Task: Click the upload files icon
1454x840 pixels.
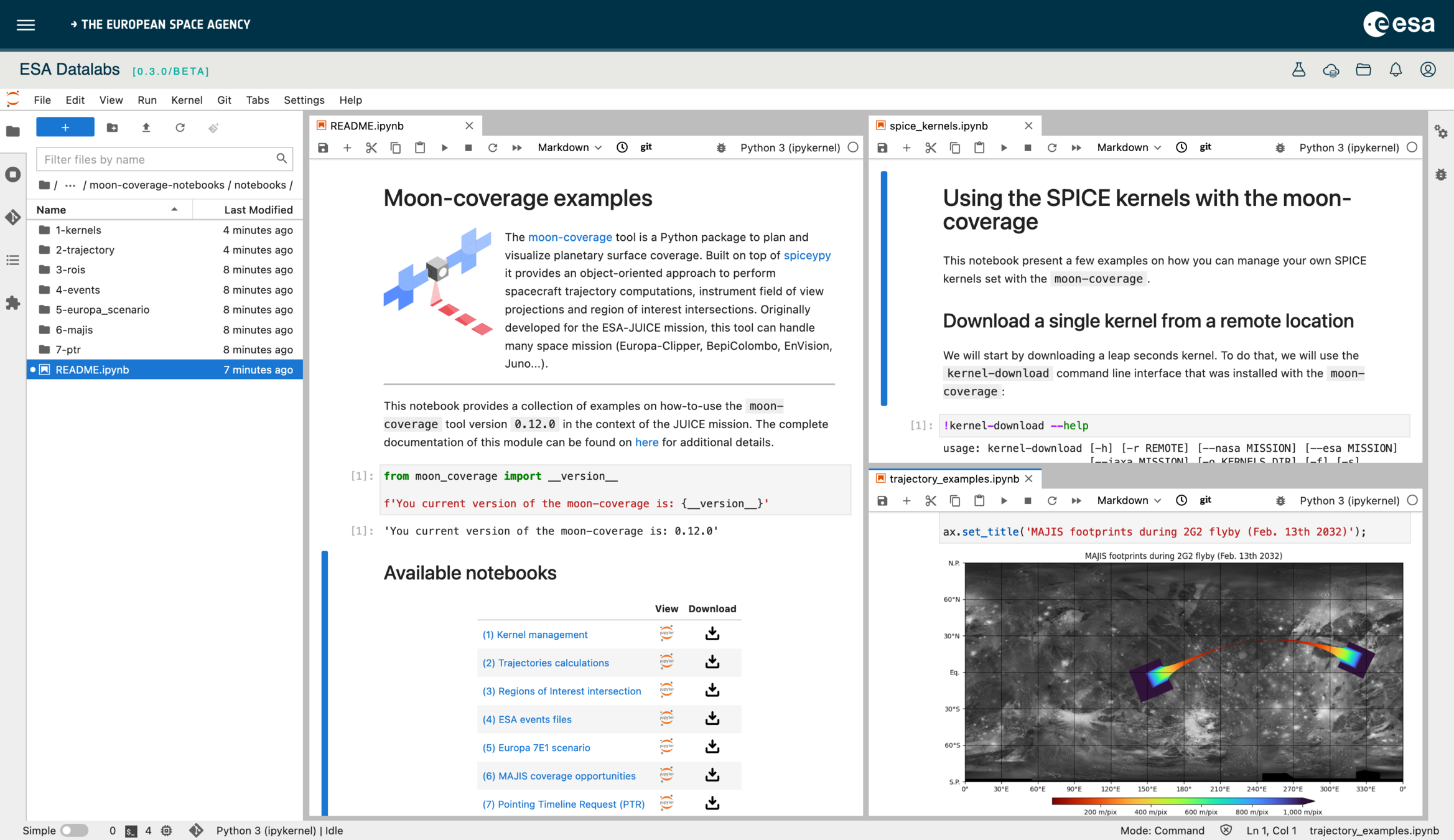Action: 146,128
